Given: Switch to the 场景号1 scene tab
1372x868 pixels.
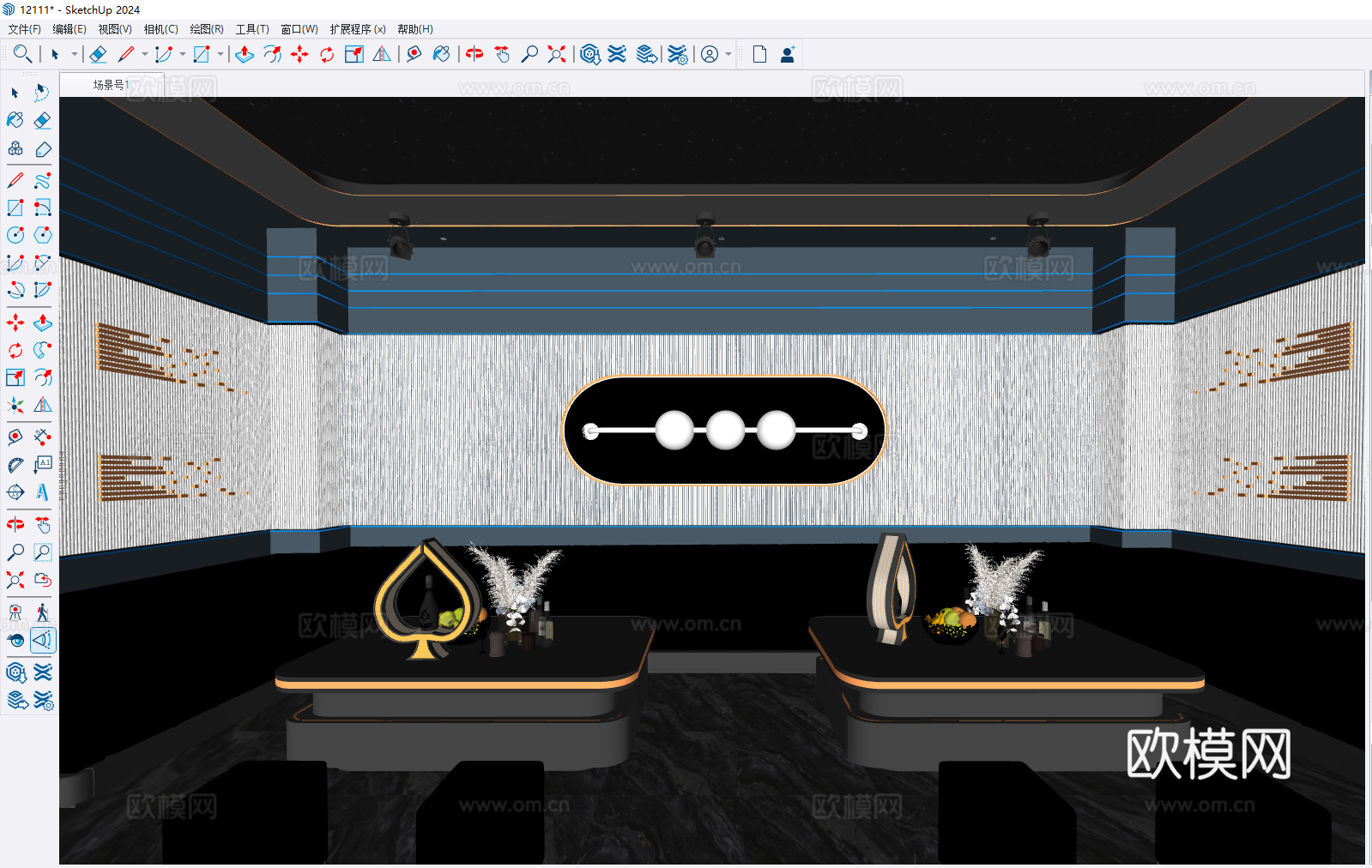Looking at the screenshot, I should point(111,85).
